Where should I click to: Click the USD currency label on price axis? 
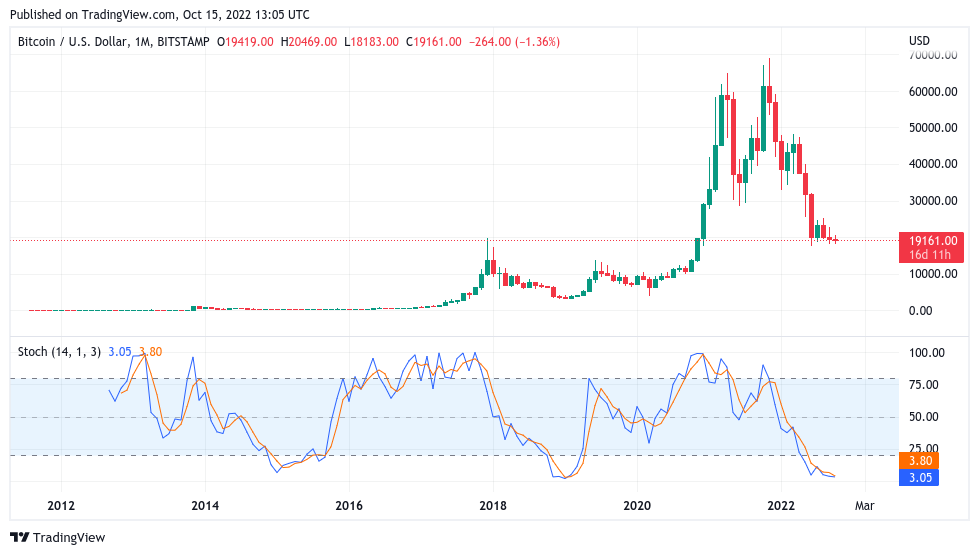[919, 41]
